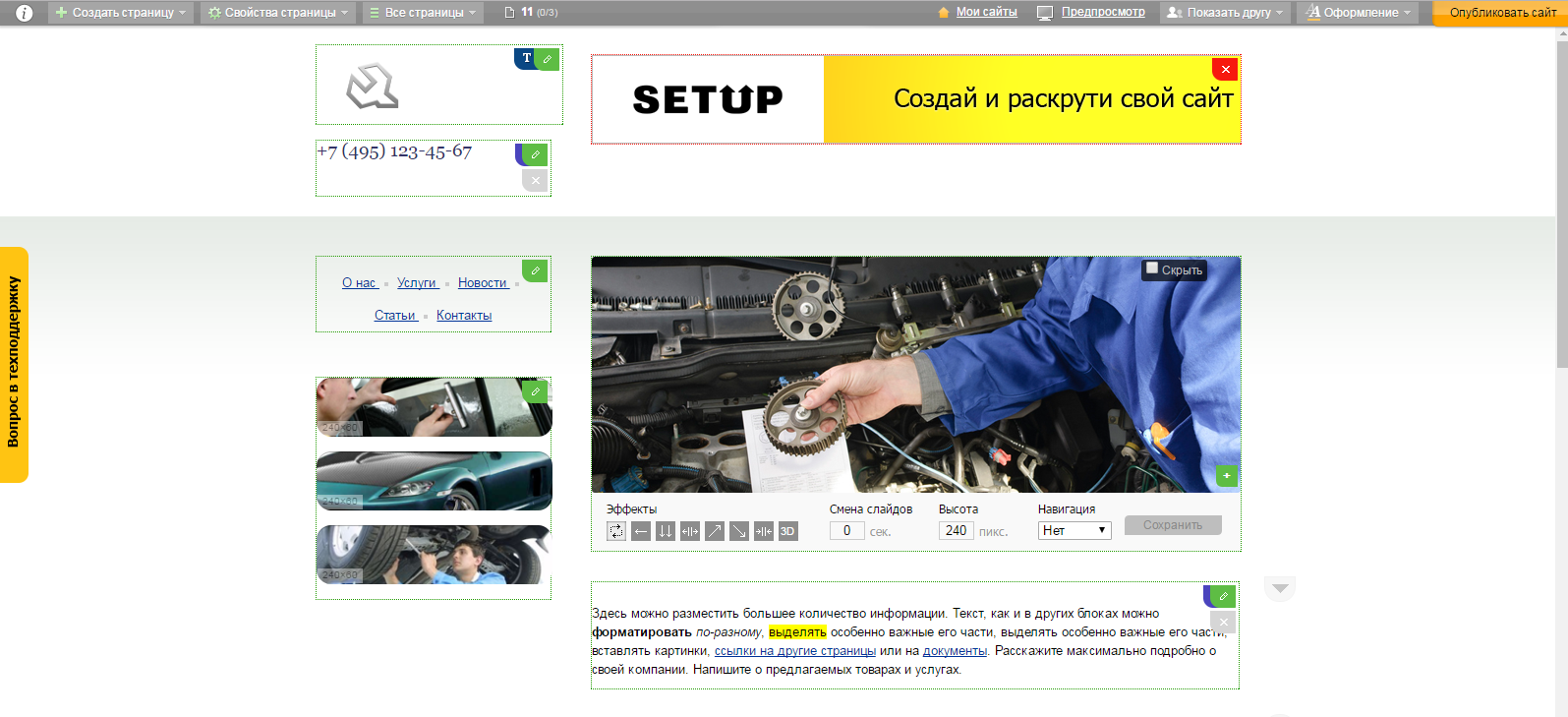Click the mechanic under car thumbnail
The width and height of the screenshot is (1568, 717).
pos(434,555)
